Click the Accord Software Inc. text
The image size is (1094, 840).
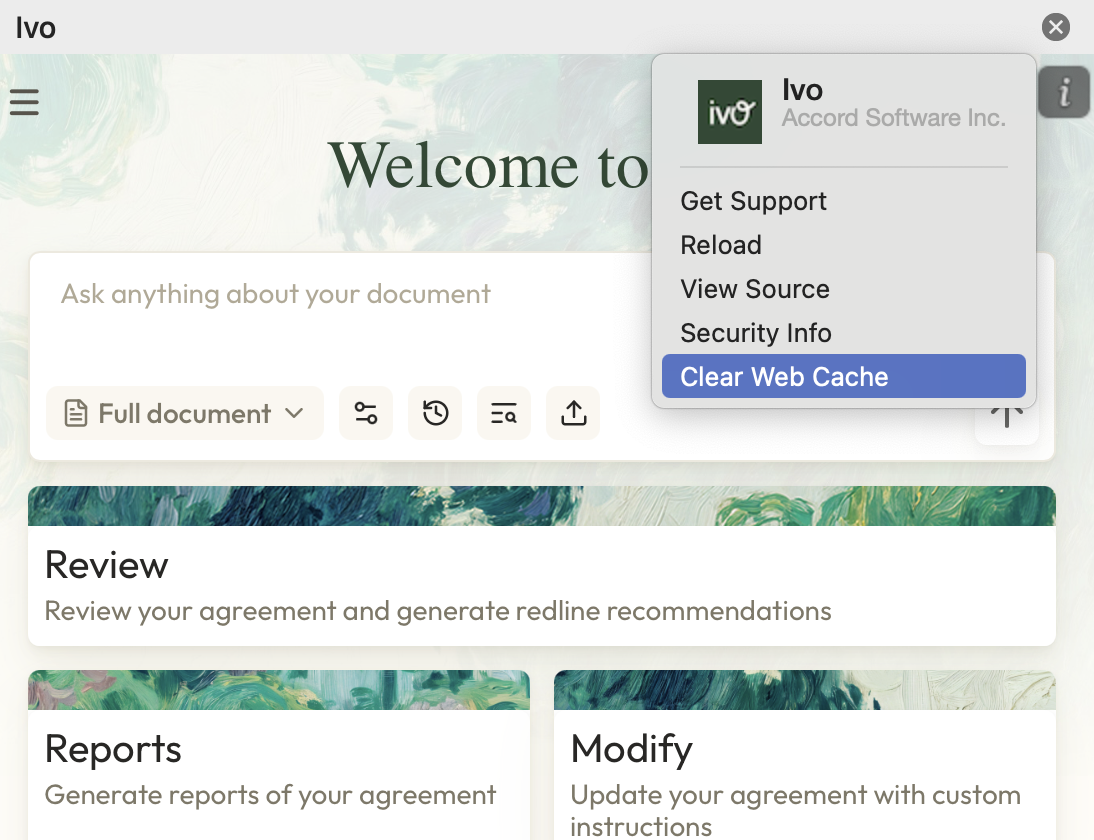coord(894,118)
